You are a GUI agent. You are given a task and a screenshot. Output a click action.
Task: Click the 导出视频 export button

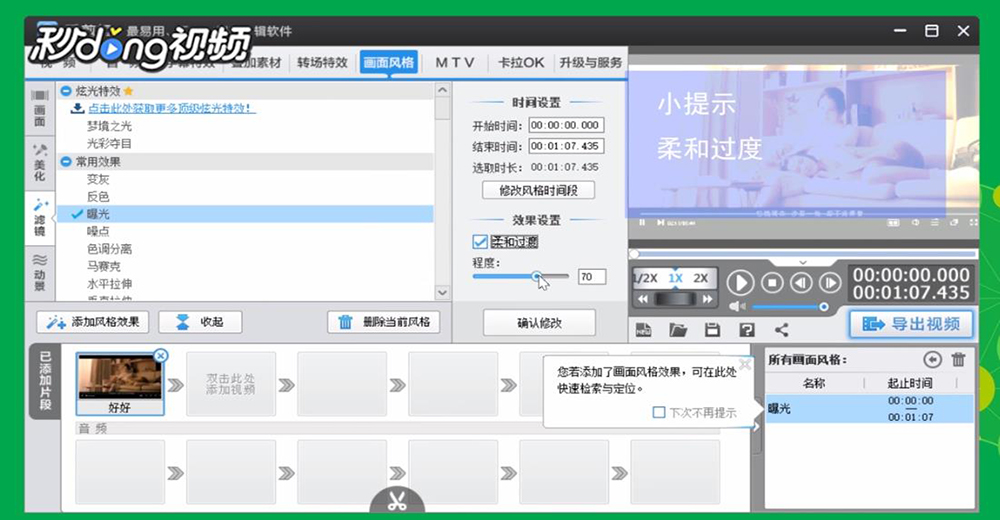(x=911, y=324)
